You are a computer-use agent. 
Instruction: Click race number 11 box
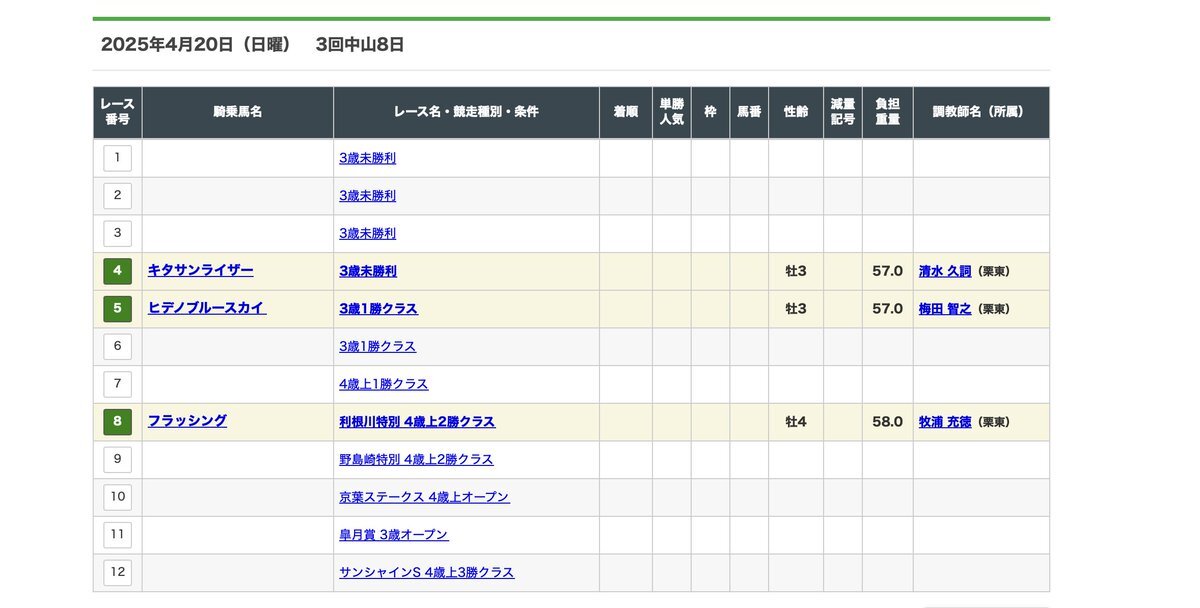coord(117,535)
